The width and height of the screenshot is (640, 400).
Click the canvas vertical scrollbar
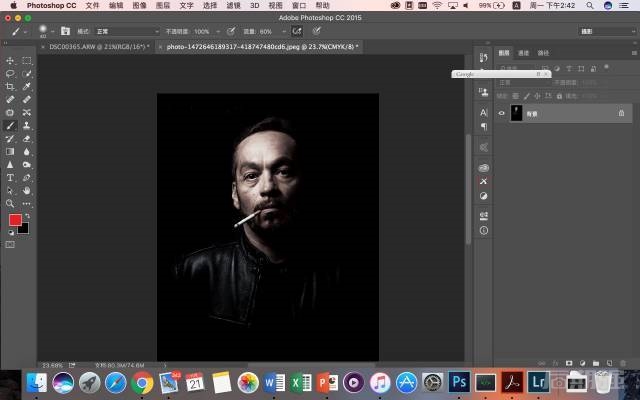click(x=468, y=189)
